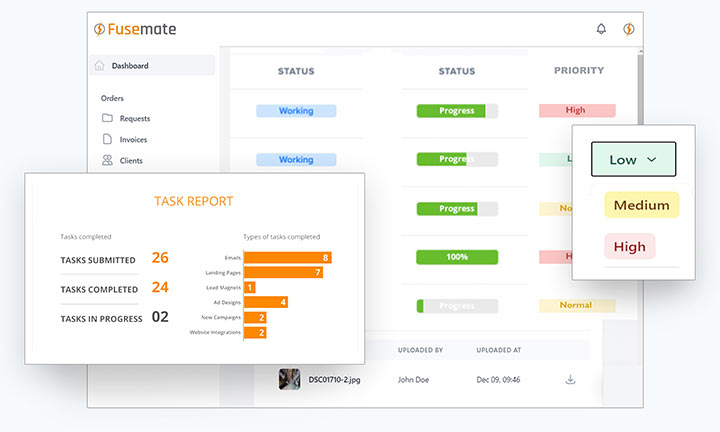Click the DSC01710-2.jpg image thumbnail
720x432 pixels.
(x=289, y=379)
